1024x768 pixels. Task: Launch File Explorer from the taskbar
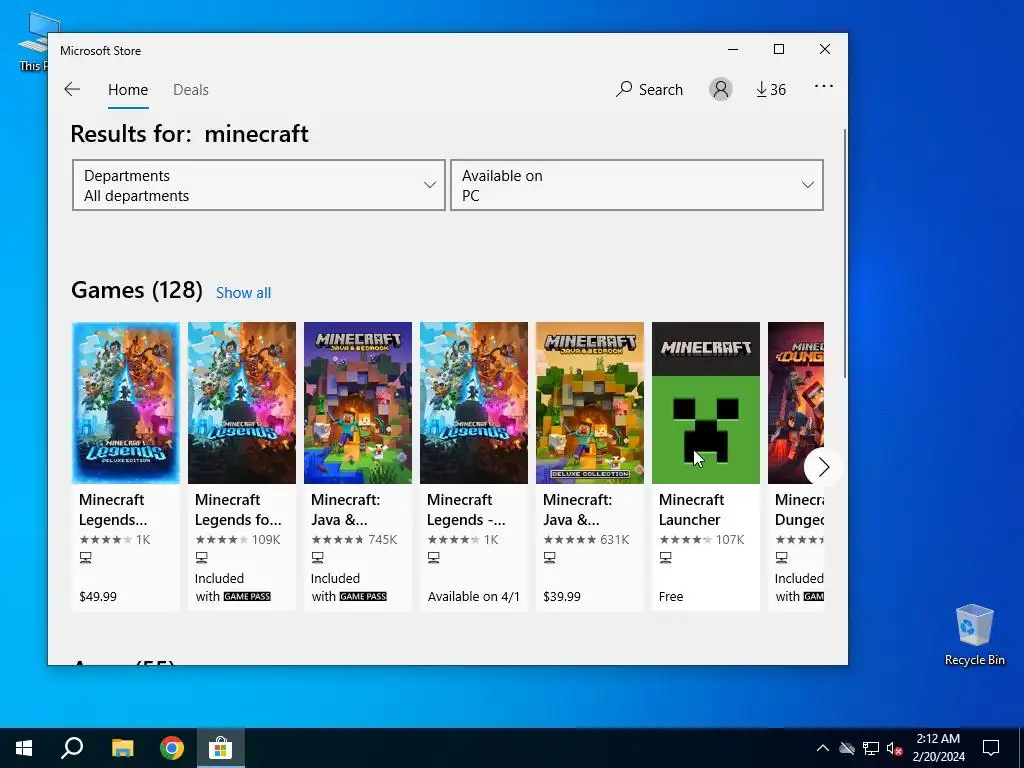click(122, 748)
